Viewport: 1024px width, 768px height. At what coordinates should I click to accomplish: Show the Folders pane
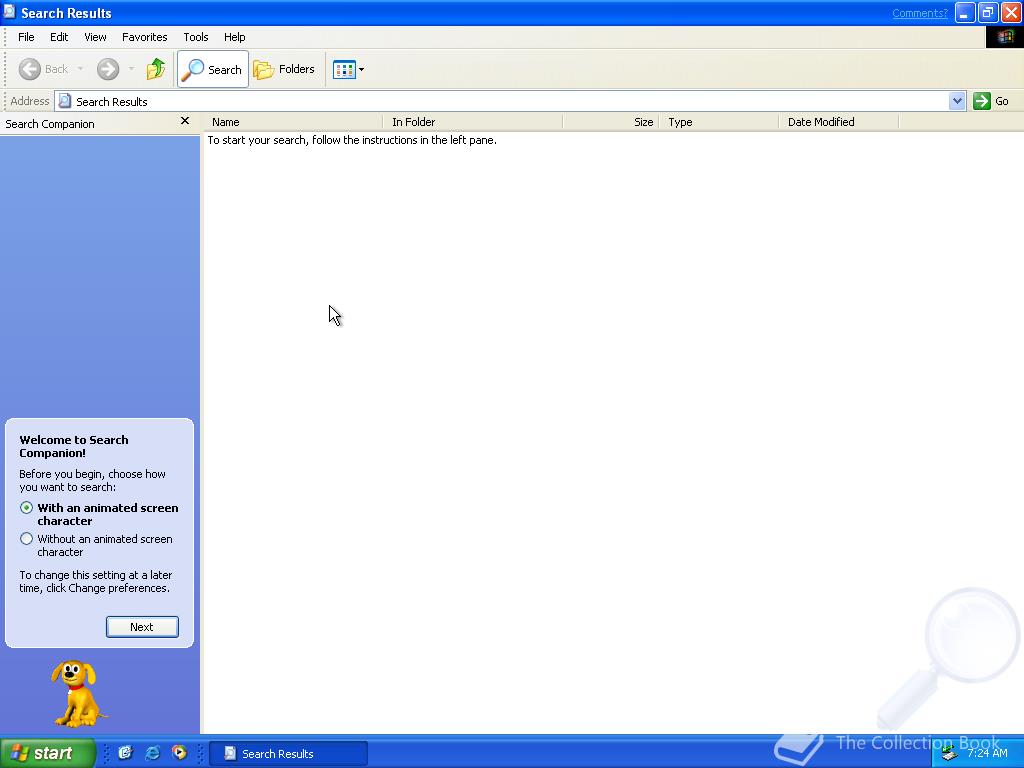[284, 69]
